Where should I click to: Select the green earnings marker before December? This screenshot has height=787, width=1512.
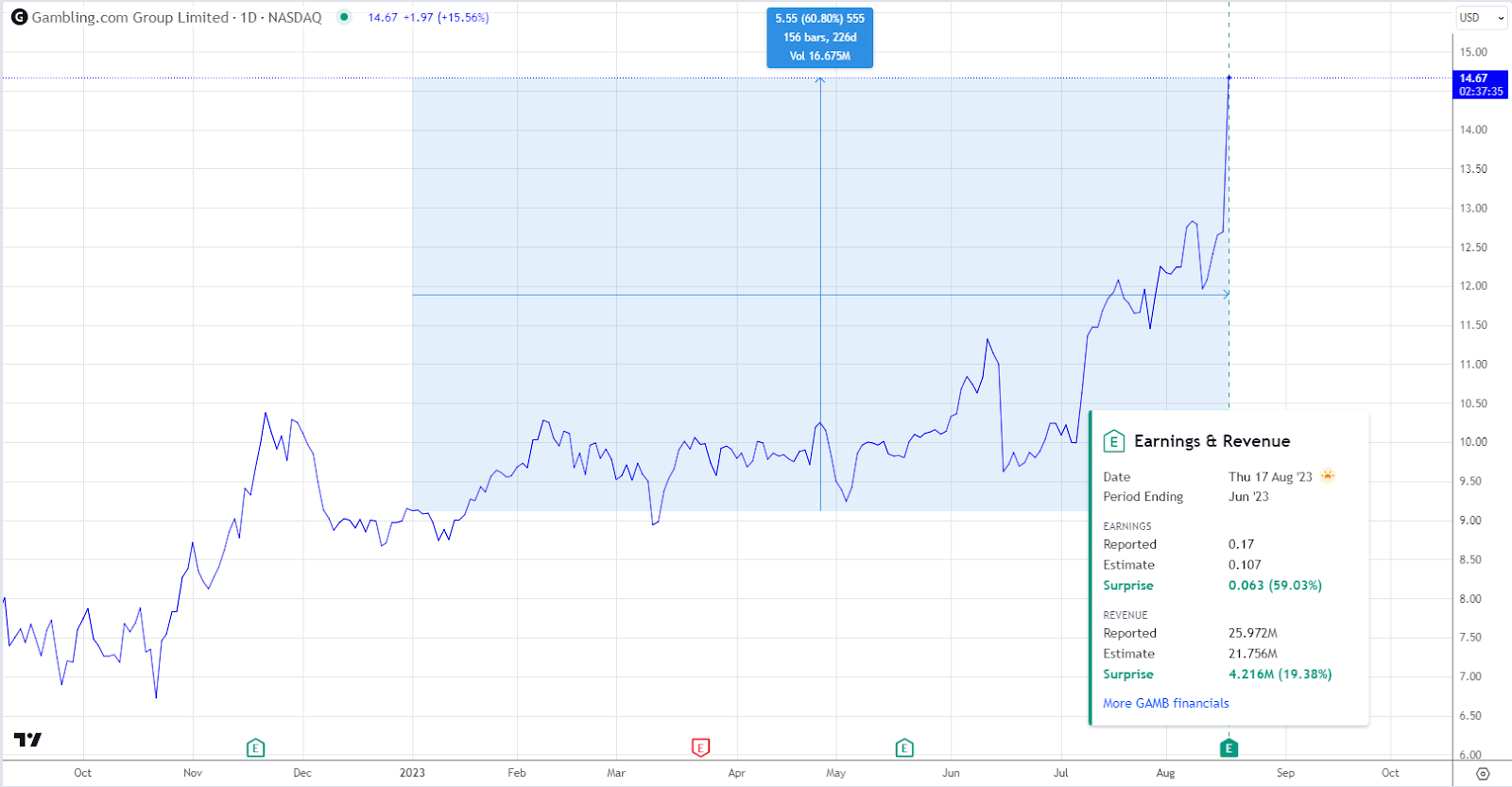coord(255,748)
